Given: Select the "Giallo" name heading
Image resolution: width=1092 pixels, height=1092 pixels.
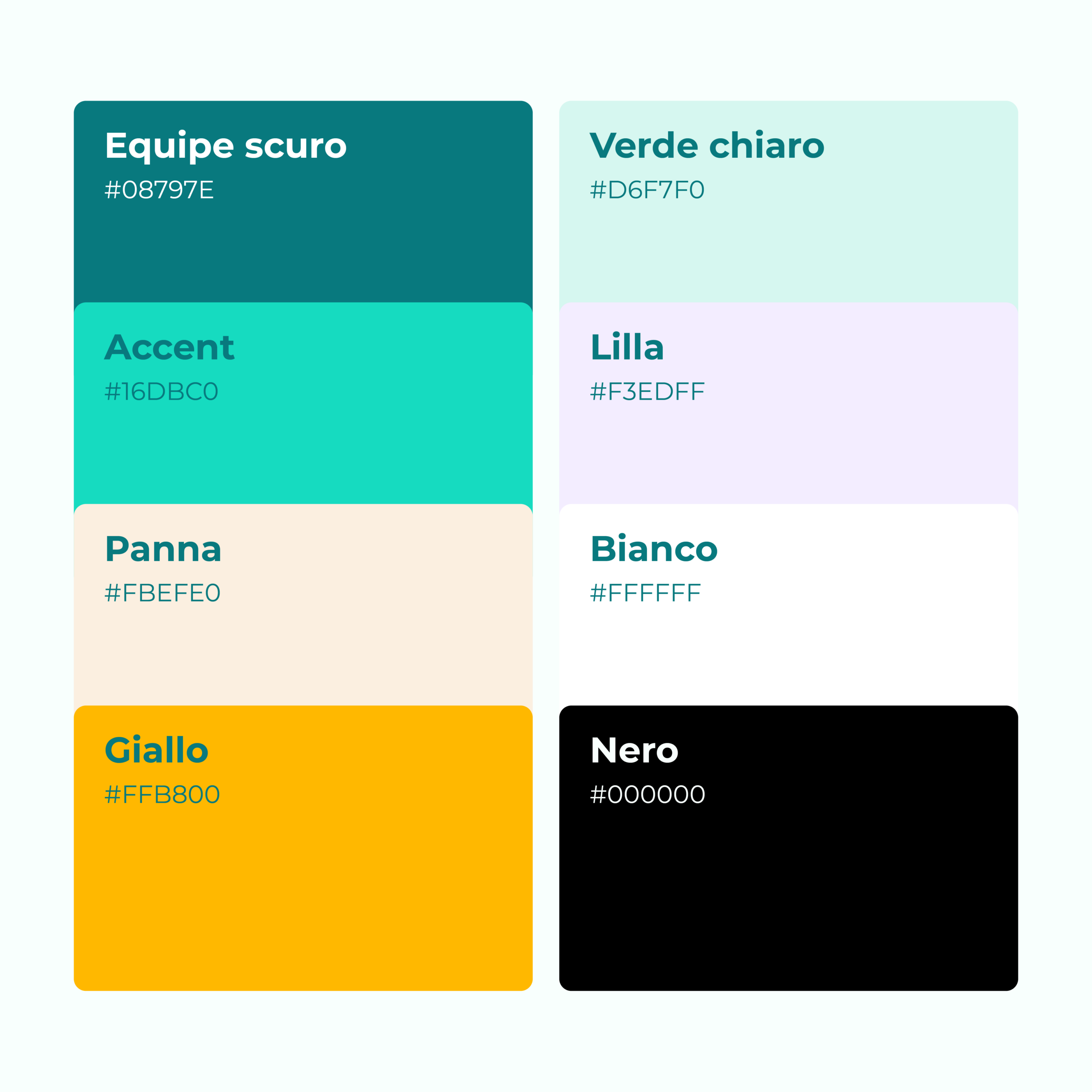Looking at the screenshot, I should 157,750.
